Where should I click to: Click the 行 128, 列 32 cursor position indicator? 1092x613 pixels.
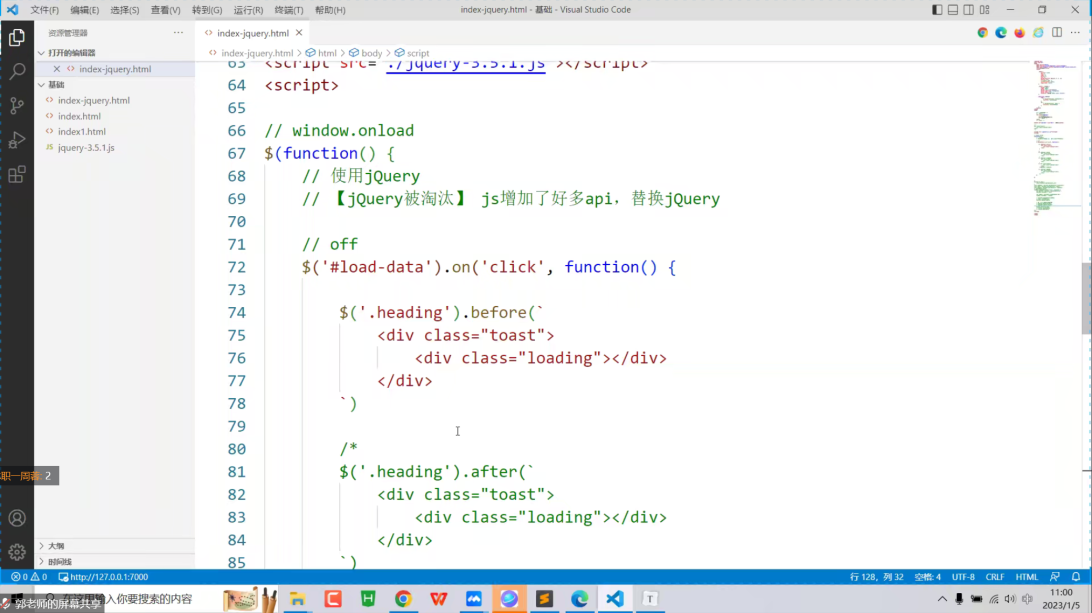(x=877, y=577)
